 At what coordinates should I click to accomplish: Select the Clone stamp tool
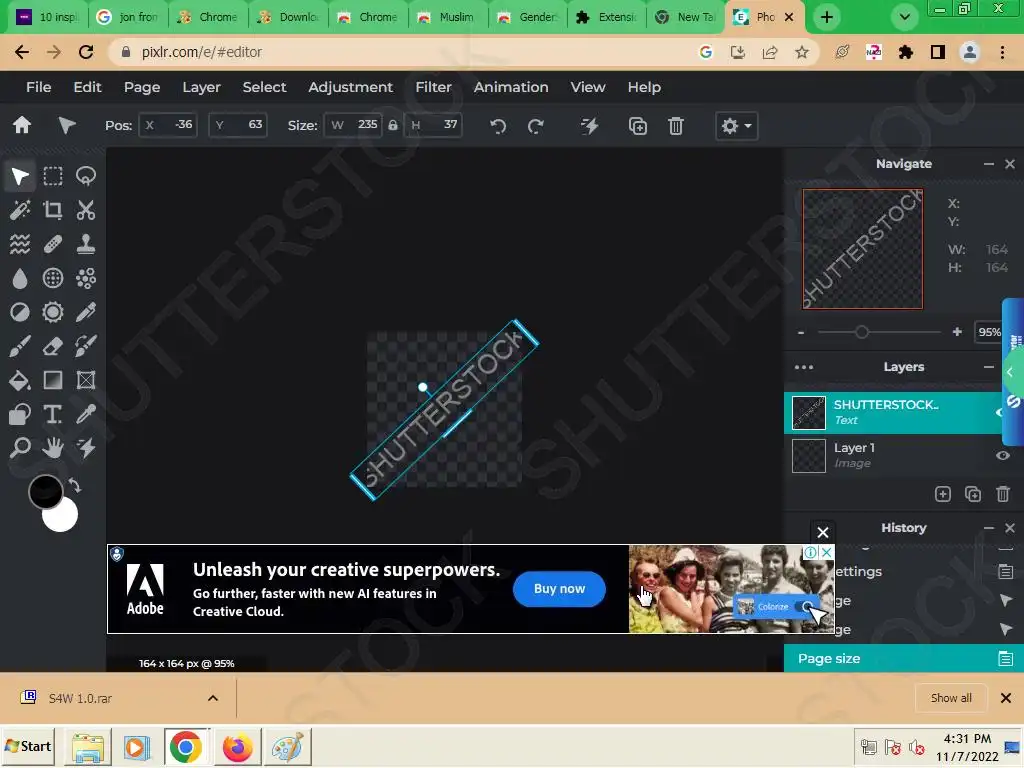tap(86, 244)
